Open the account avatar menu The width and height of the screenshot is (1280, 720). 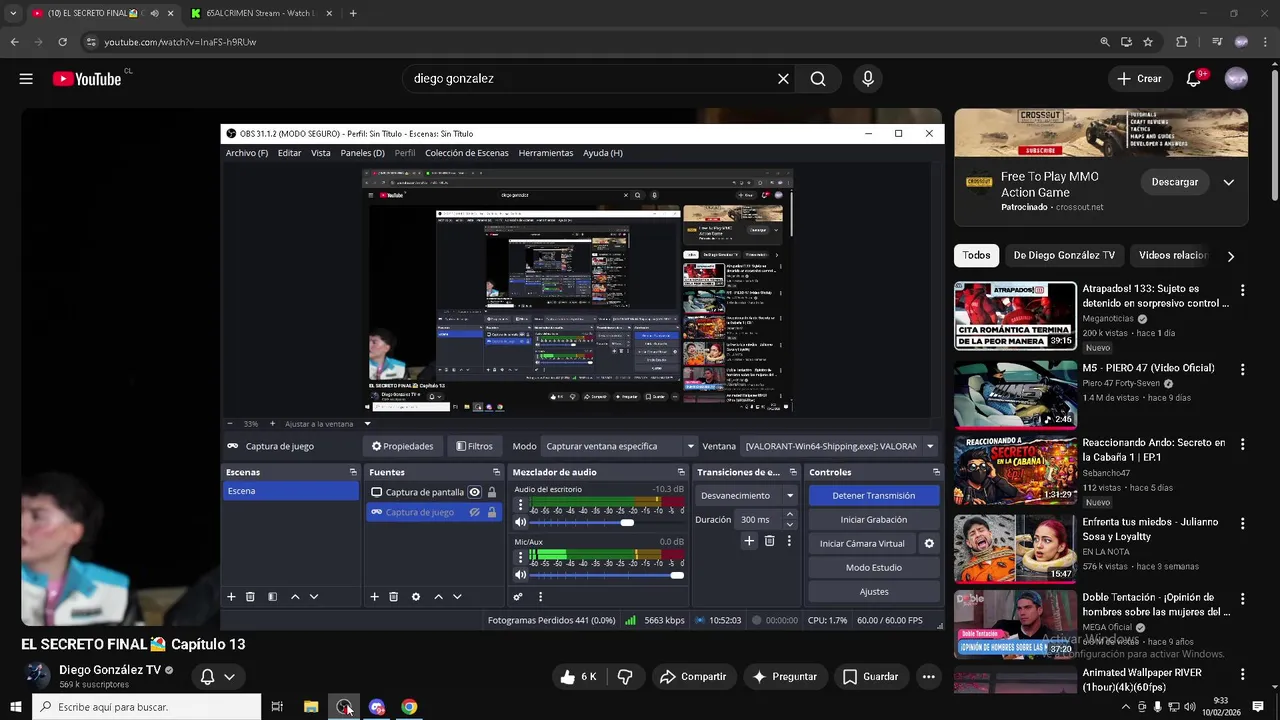1237,79
